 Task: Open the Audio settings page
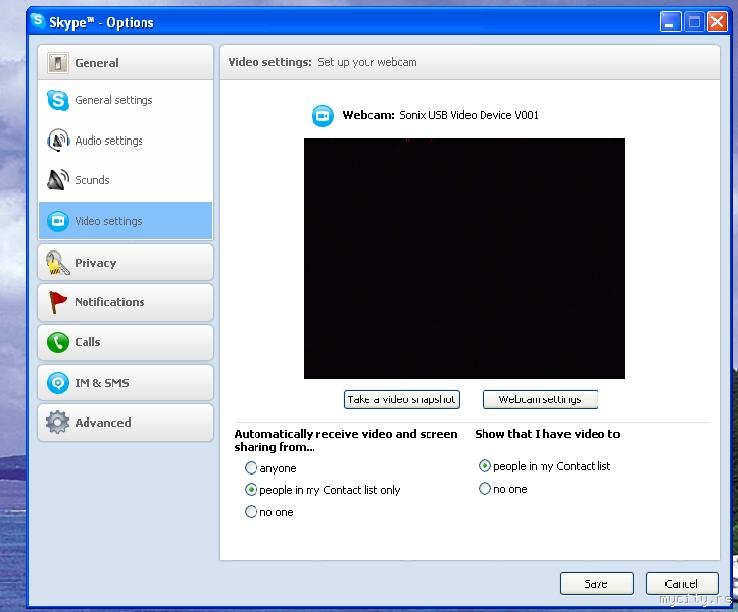coord(125,140)
